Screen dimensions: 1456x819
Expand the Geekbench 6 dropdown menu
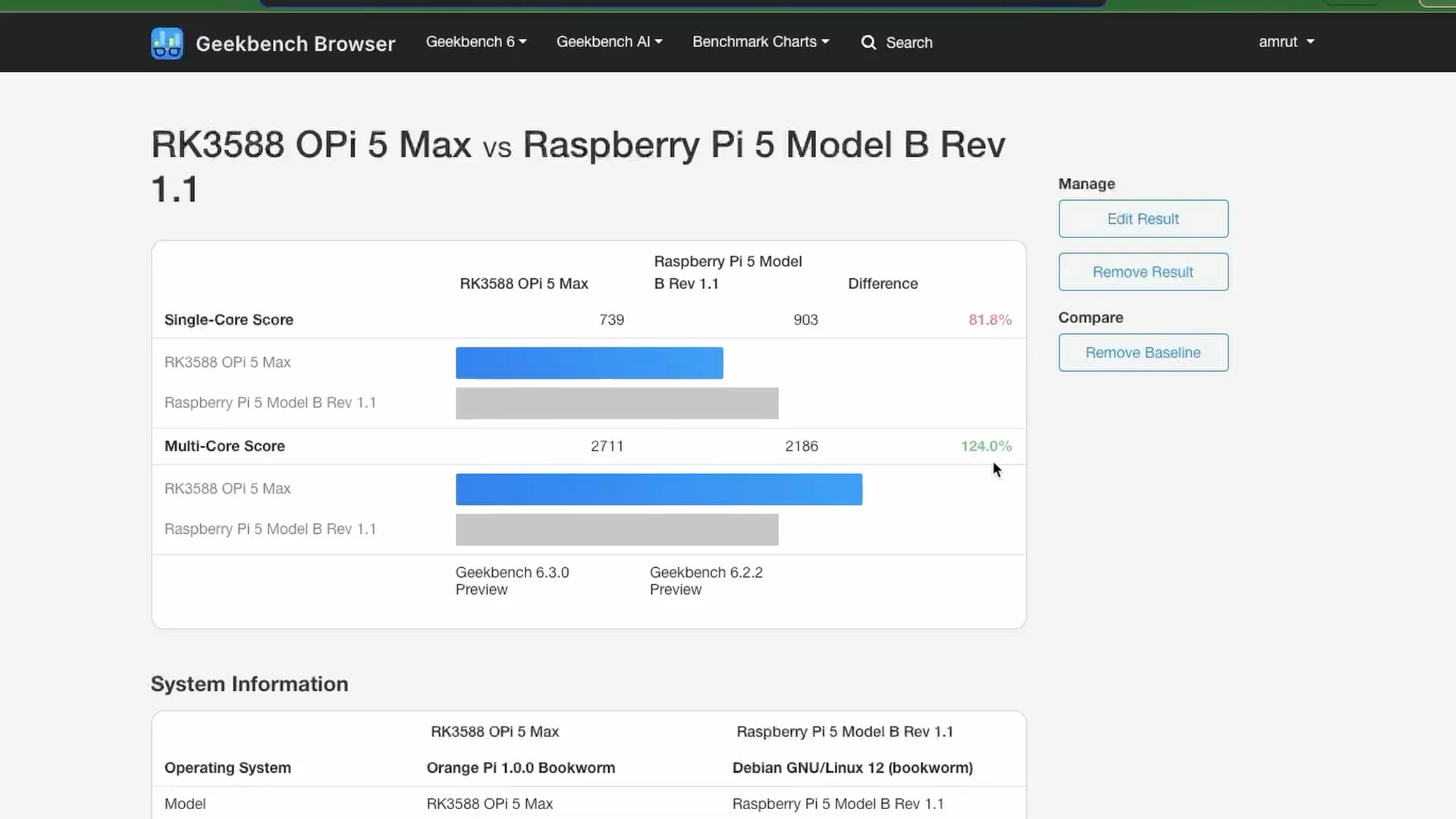476,42
